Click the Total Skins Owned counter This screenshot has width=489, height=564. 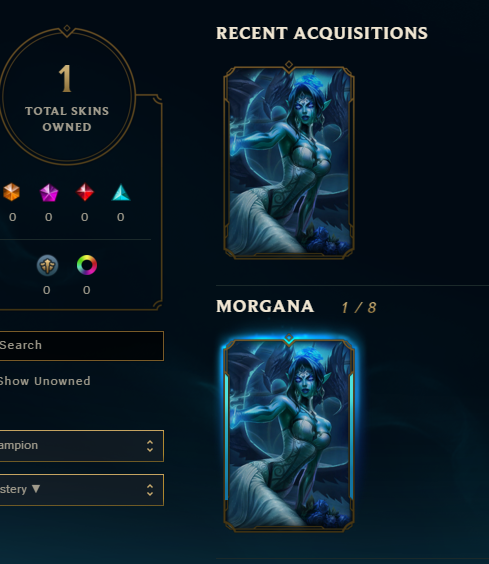click(x=67, y=97)
